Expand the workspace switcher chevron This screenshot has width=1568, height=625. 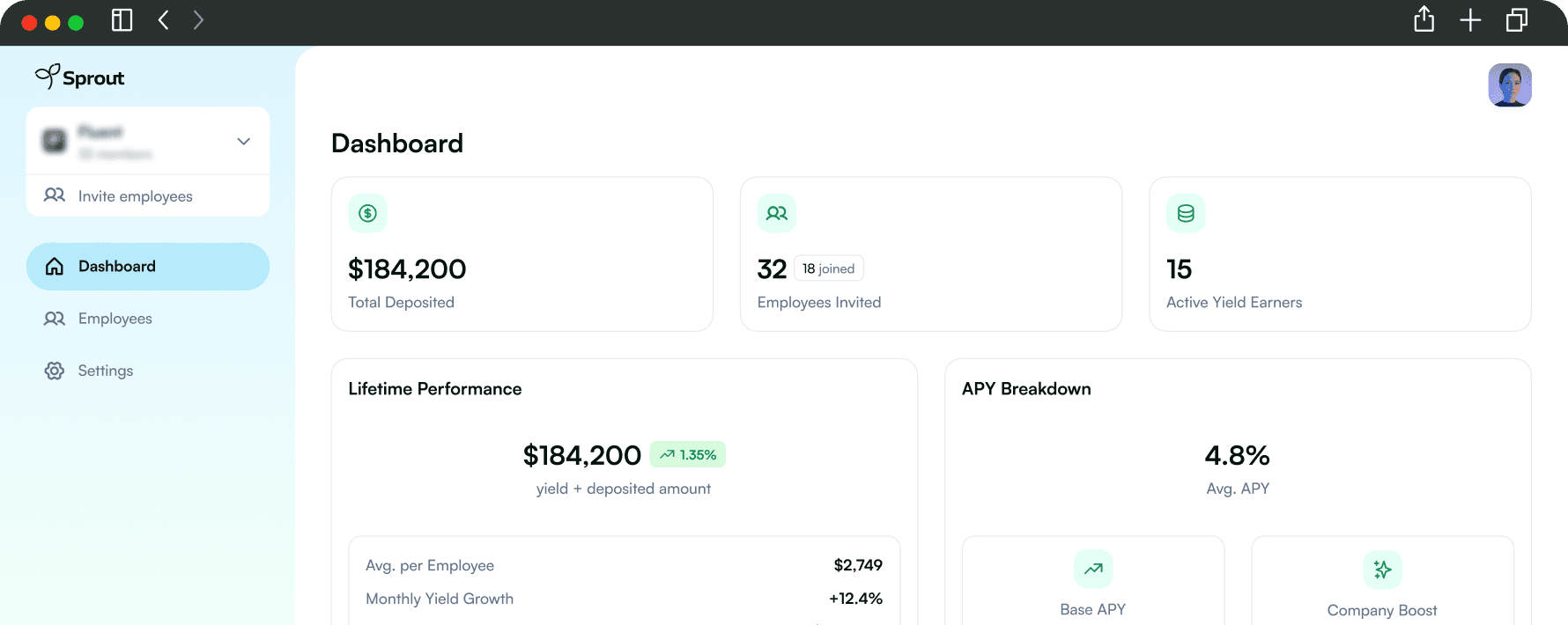(244, 142)
